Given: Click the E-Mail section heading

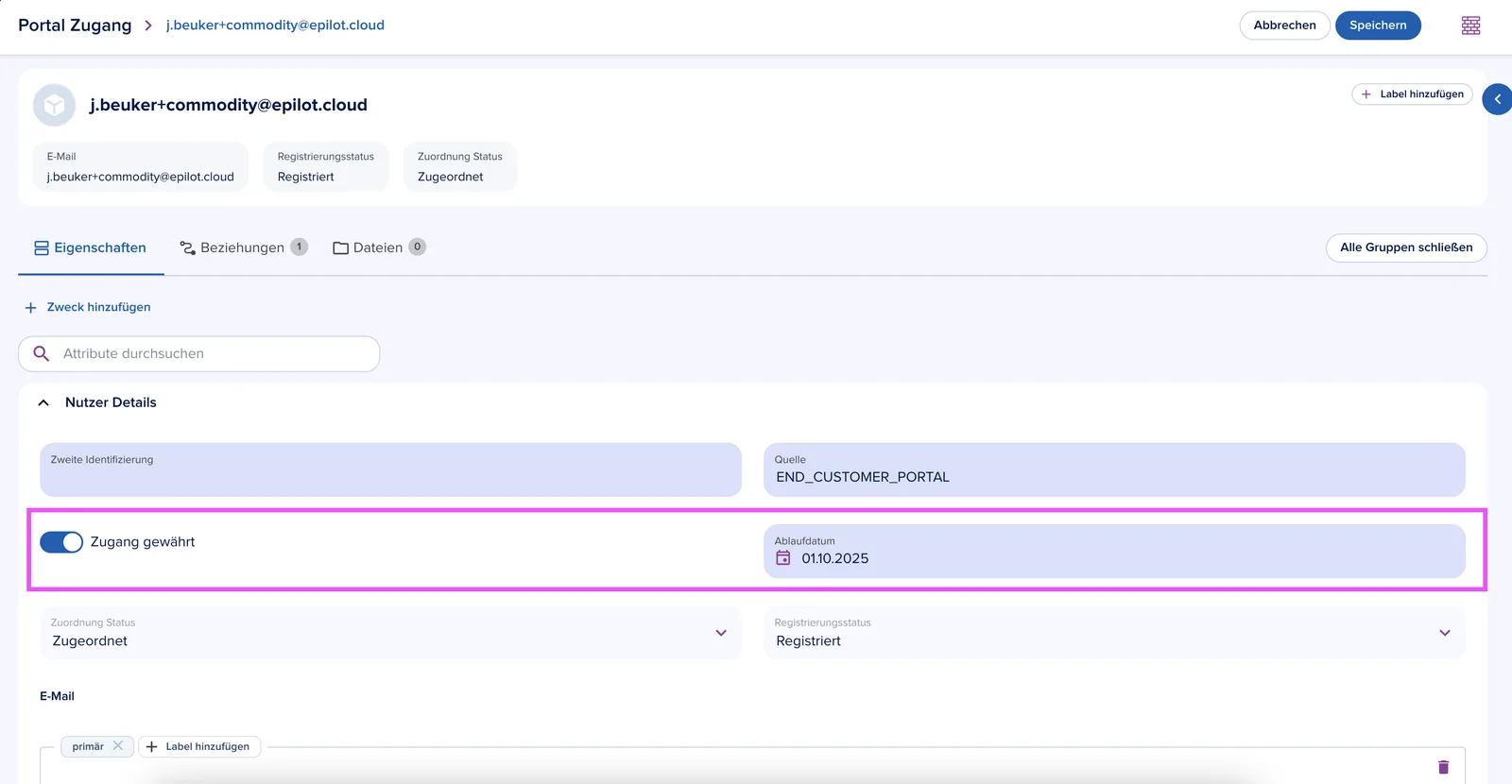Looking at the screenshot, I should [57, 696].
